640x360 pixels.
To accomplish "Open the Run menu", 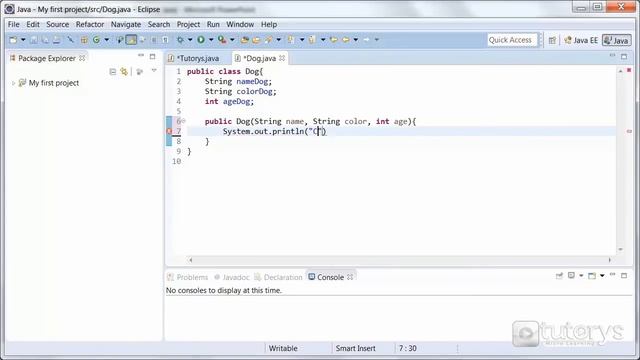I will tap(213, 24).
